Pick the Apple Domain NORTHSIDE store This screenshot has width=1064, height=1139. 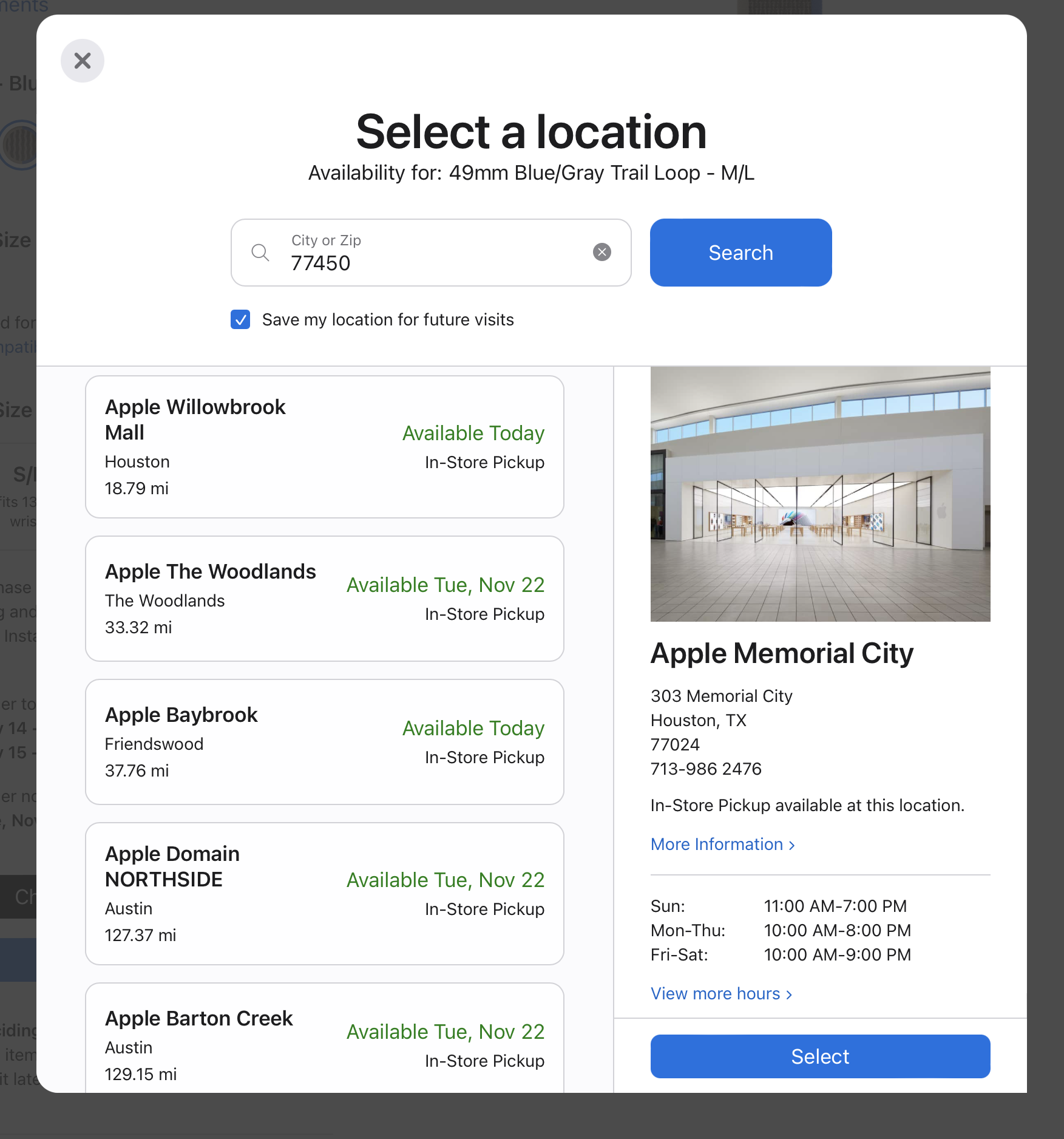325,894
